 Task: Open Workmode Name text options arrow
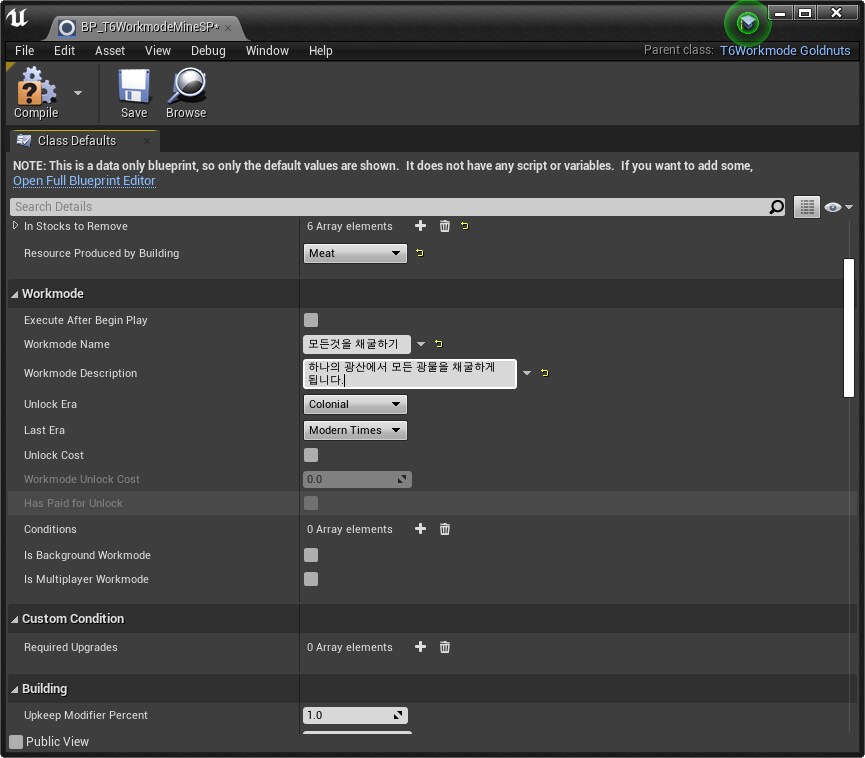(421, 344)
